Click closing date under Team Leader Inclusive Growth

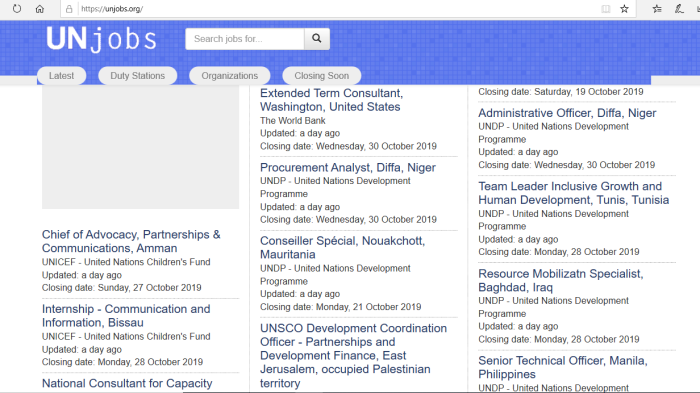tap(559, 252)
